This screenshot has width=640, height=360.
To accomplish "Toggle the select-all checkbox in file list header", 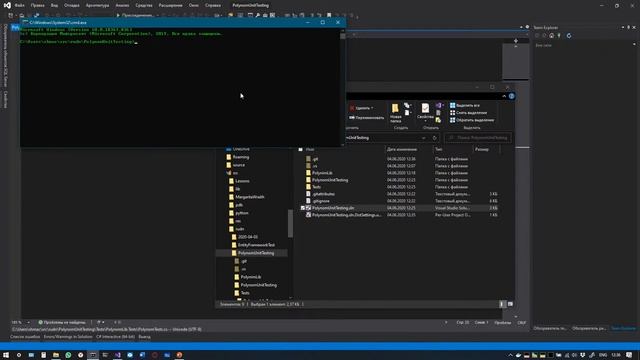I will point(301,149).
